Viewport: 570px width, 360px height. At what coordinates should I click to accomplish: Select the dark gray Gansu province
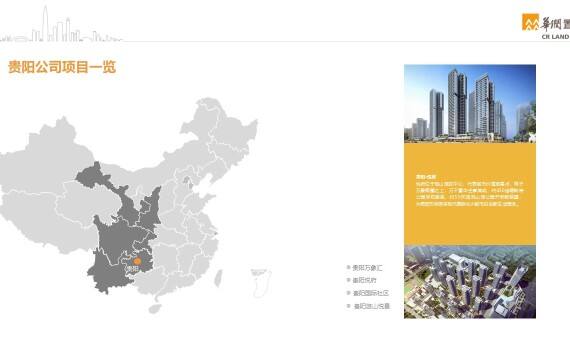(x=109, y=189)
